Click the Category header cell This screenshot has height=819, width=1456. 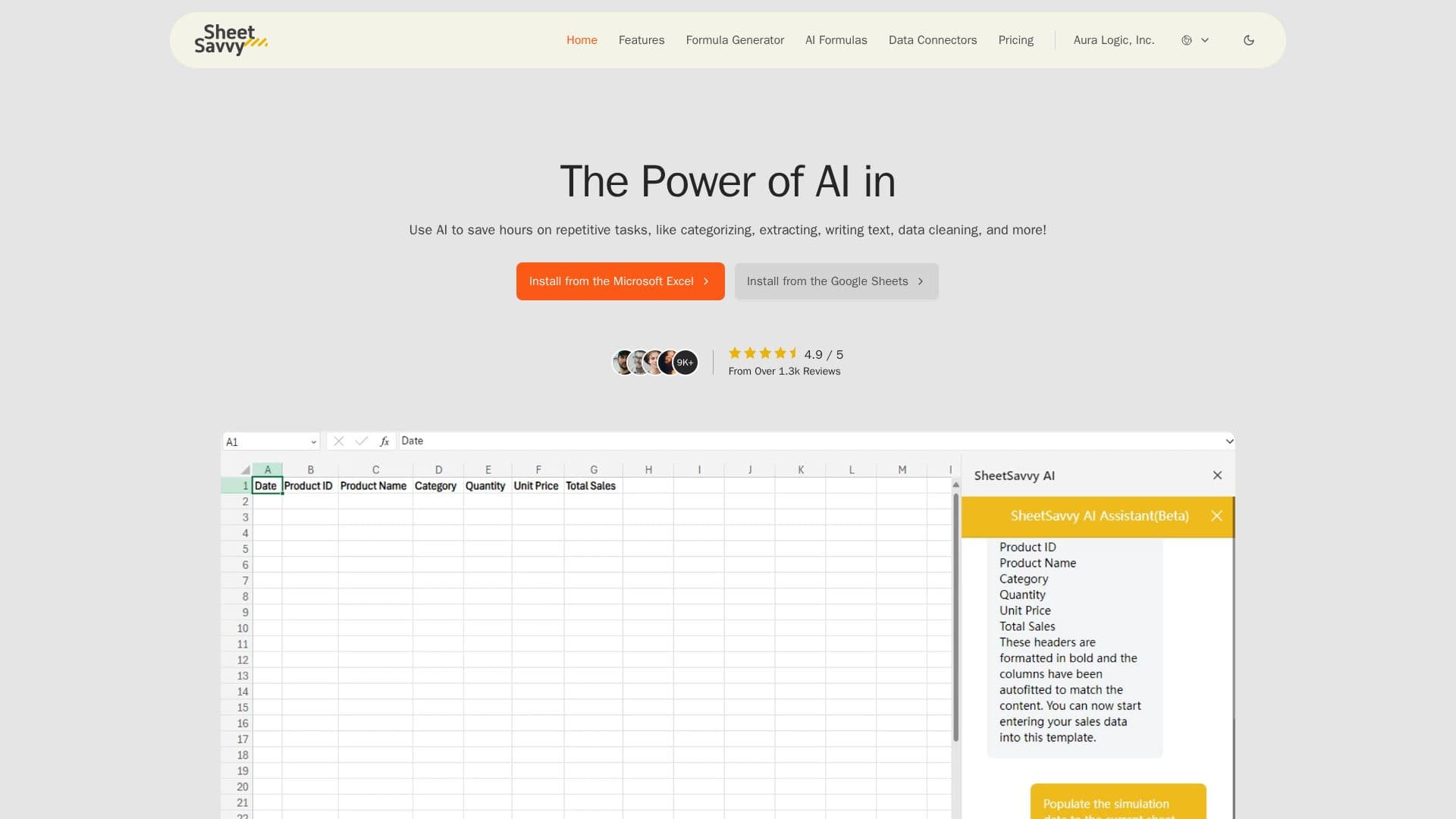(x=438, y=486)
